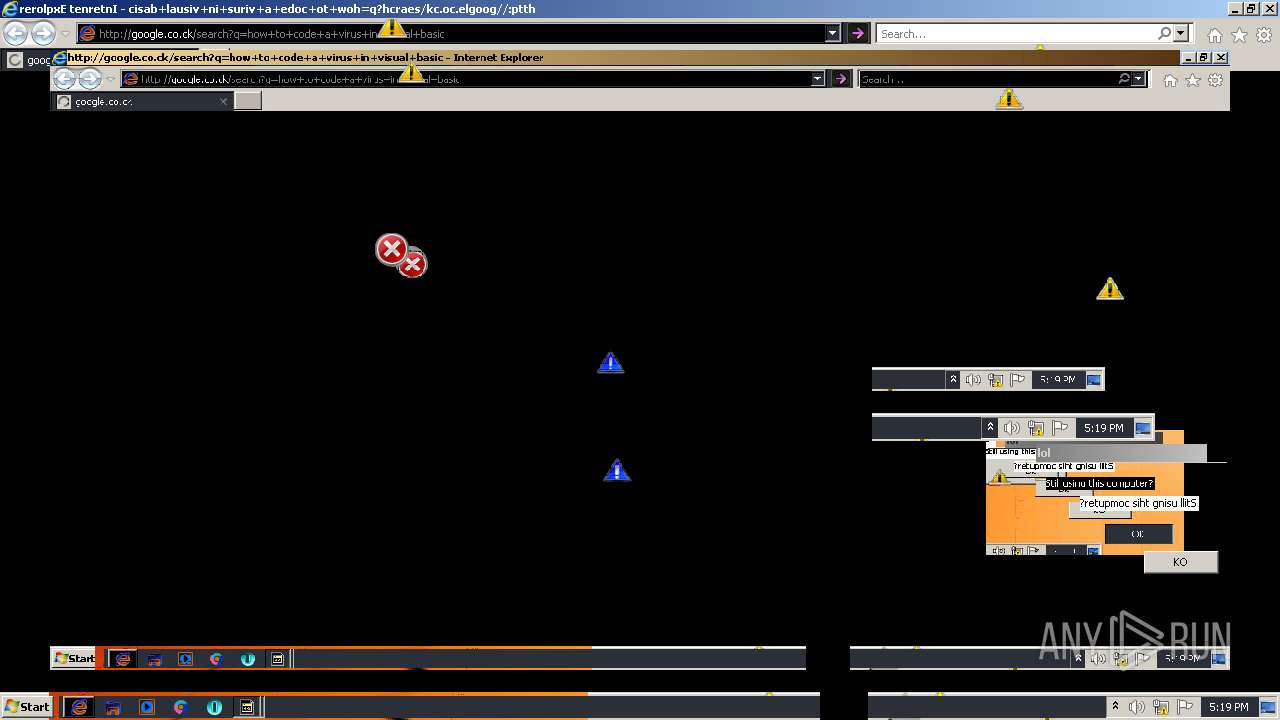Open volume icon in tray copy above lol dialog
1280x720 pixels.
point(1011,428)
